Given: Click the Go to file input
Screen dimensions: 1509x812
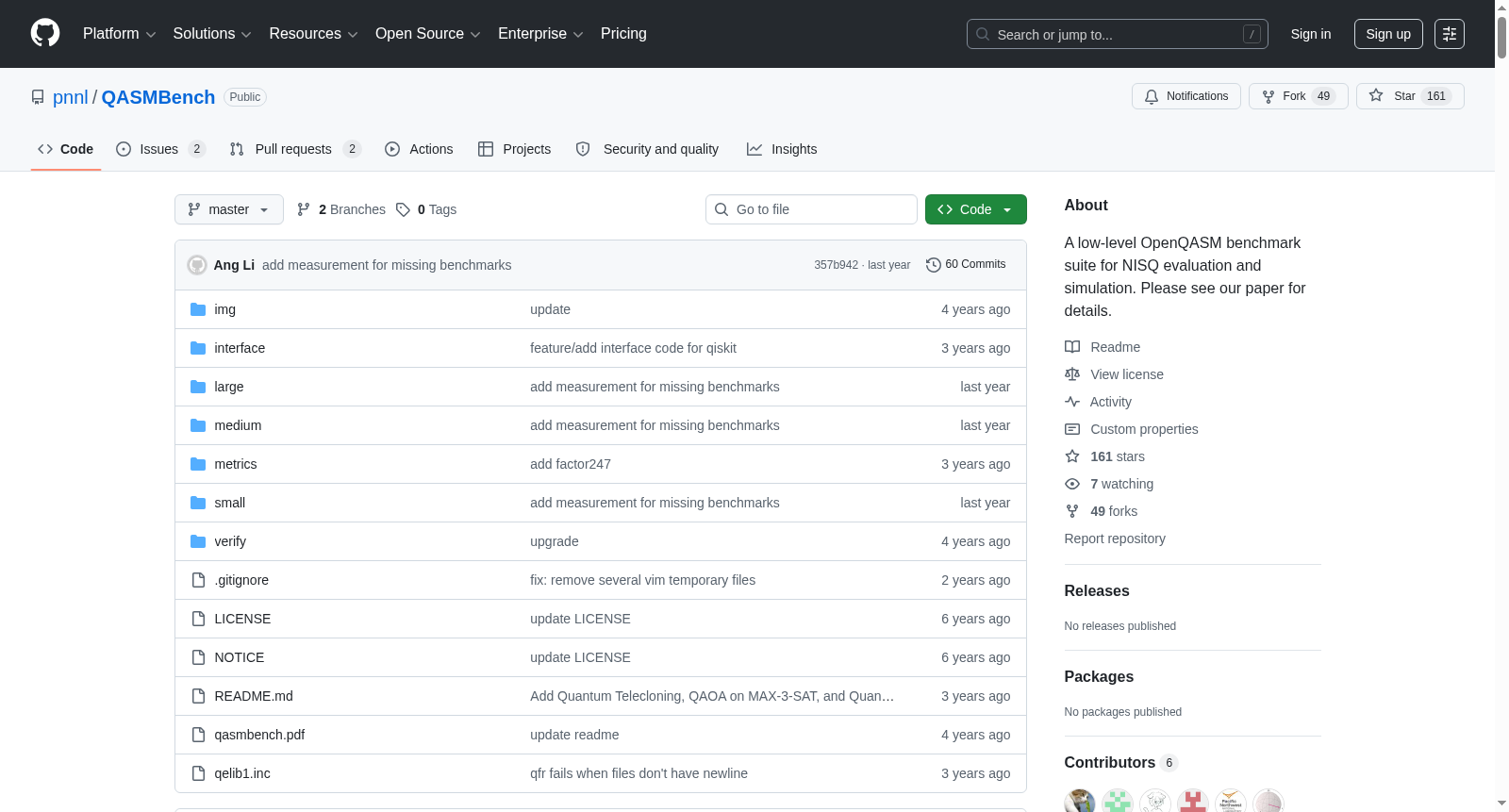Looking at the screenshot, I should point(811,209).
